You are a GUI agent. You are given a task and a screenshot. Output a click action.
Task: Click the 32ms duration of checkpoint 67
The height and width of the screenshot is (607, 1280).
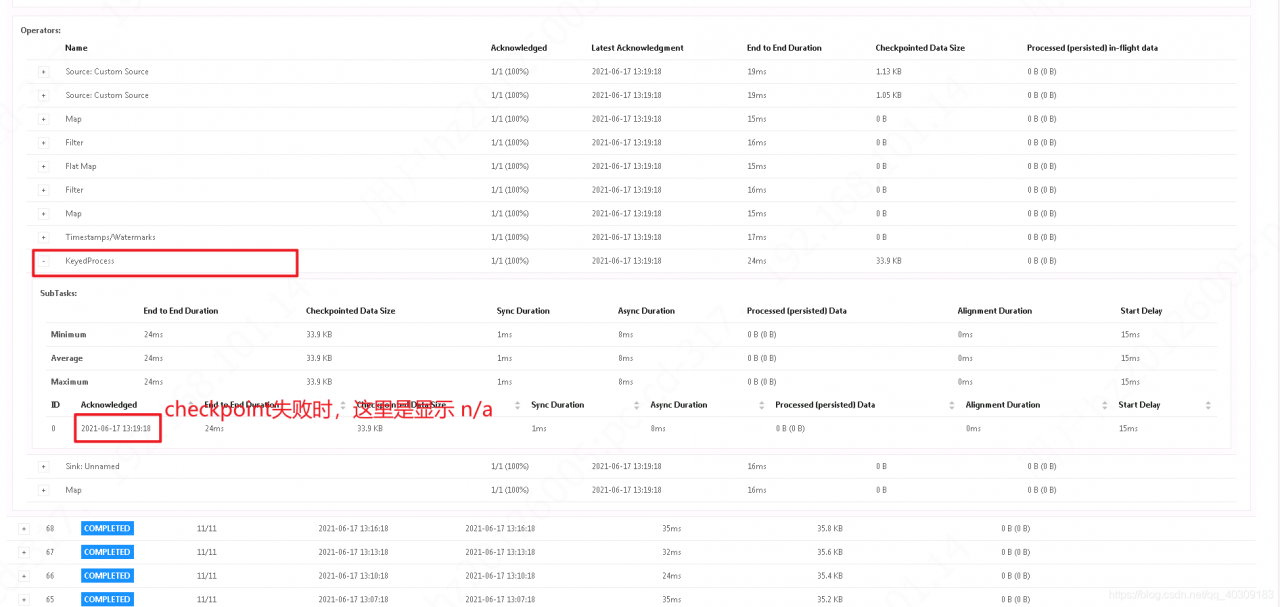click(672, 552)
